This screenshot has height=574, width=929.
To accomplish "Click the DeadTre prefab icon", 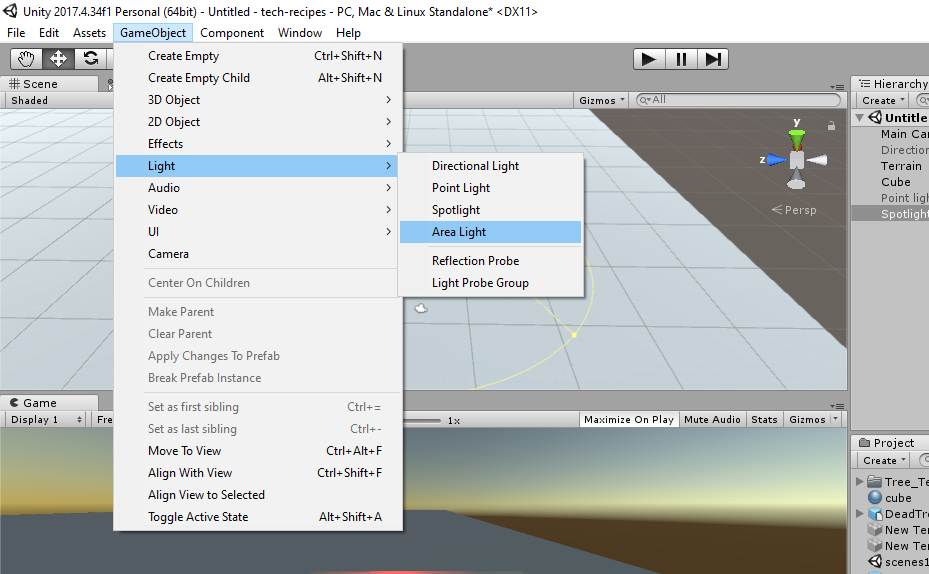I will pyautogui.click(x=874, y=514).
